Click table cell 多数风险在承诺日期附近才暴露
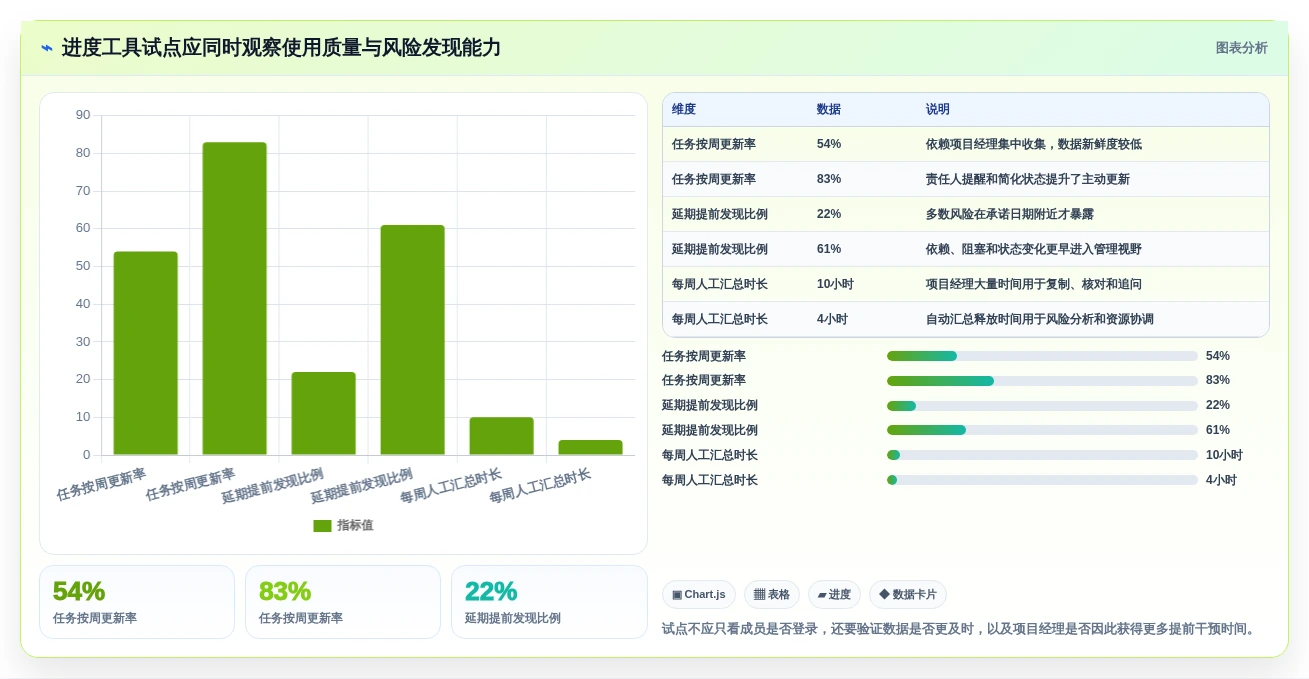 1010,214
